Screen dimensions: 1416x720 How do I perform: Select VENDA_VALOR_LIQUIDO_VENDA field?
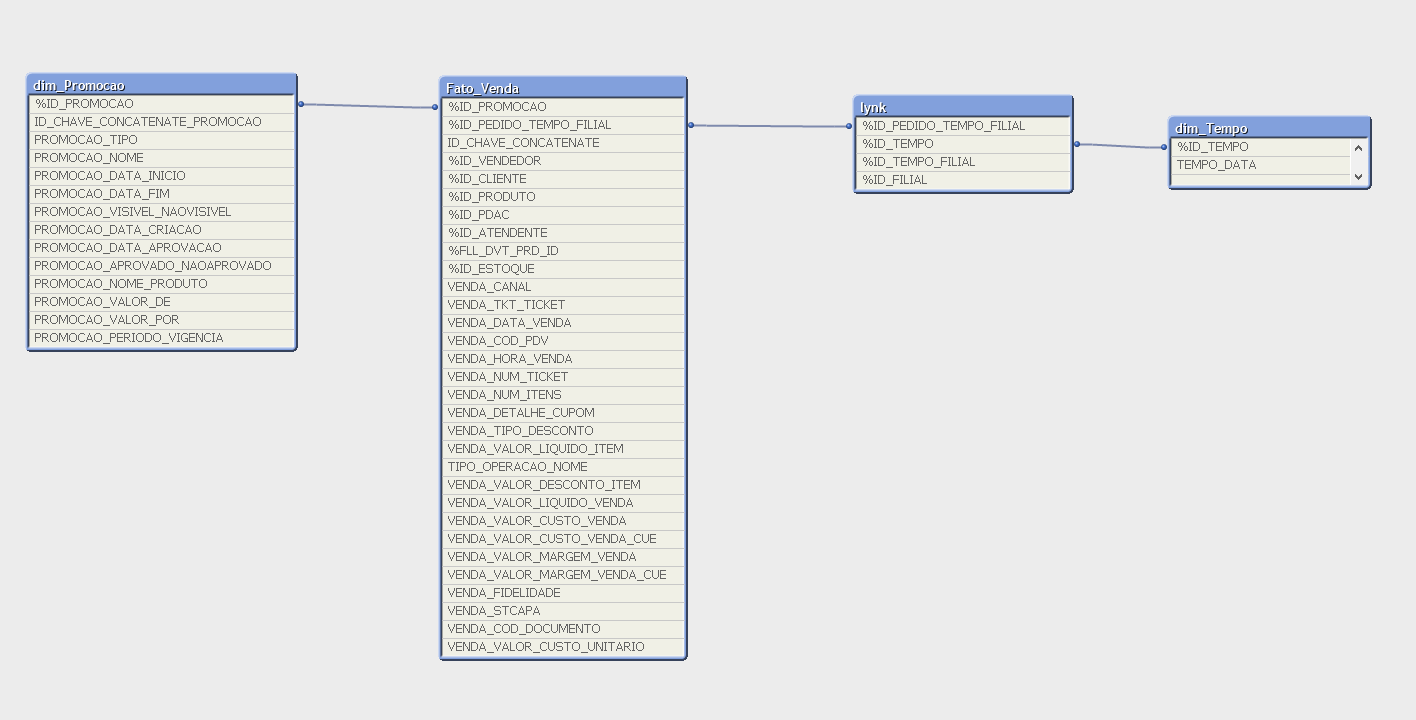tap(563, 503)
